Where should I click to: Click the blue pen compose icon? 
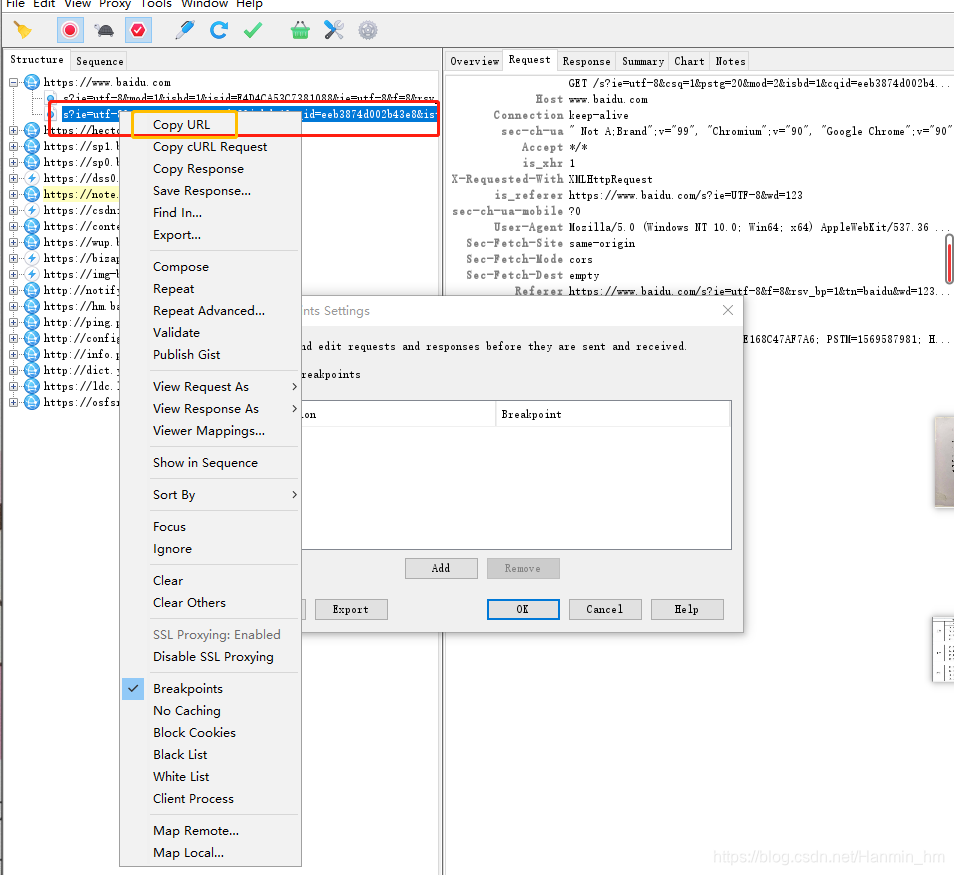pyautogui.click(x=185, y=30)
